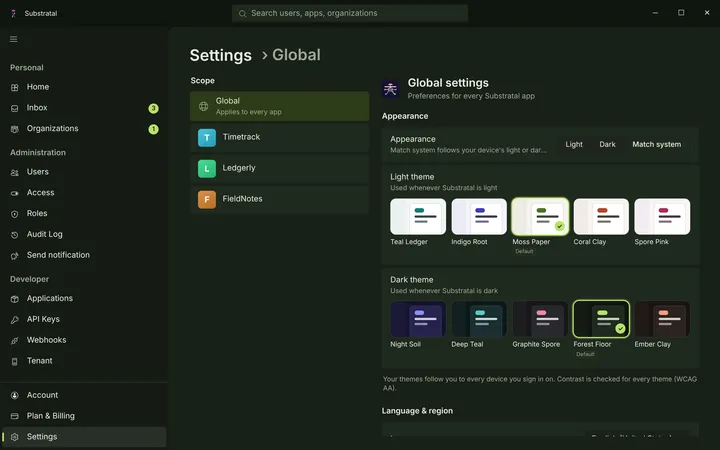Click the Settings gear icon in sidebar
The height and width of the screenshot is (450, 720).
coord(15,437)
